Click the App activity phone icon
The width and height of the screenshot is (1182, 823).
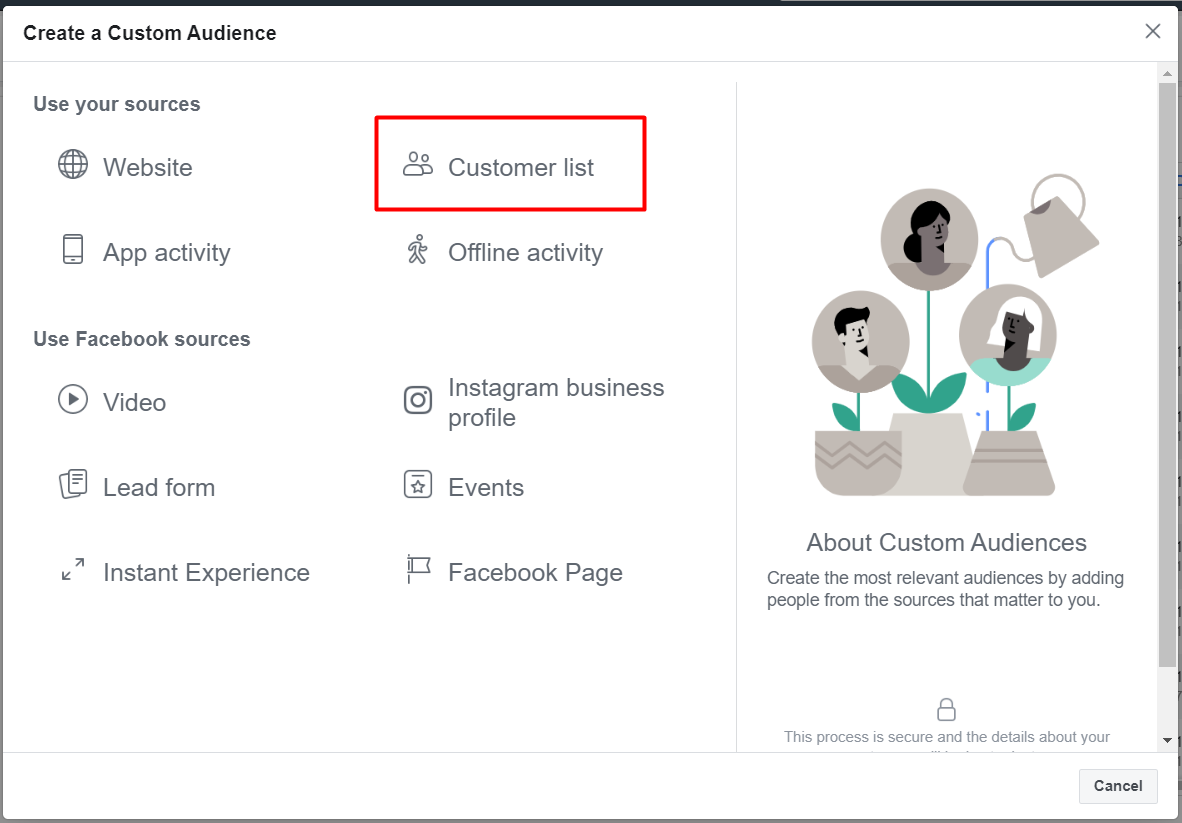(x=73, y=249)
